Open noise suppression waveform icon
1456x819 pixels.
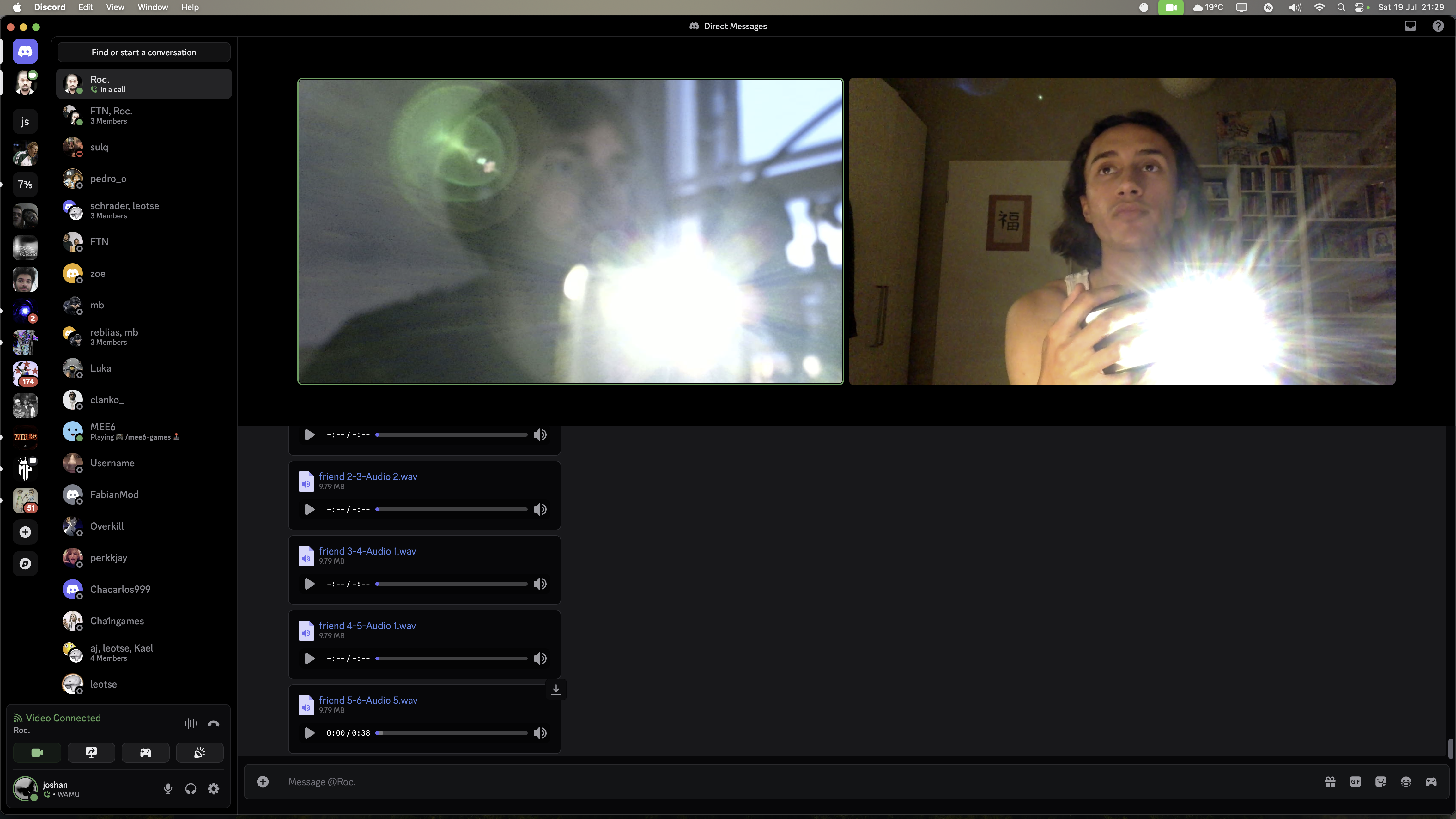(191, 724)
